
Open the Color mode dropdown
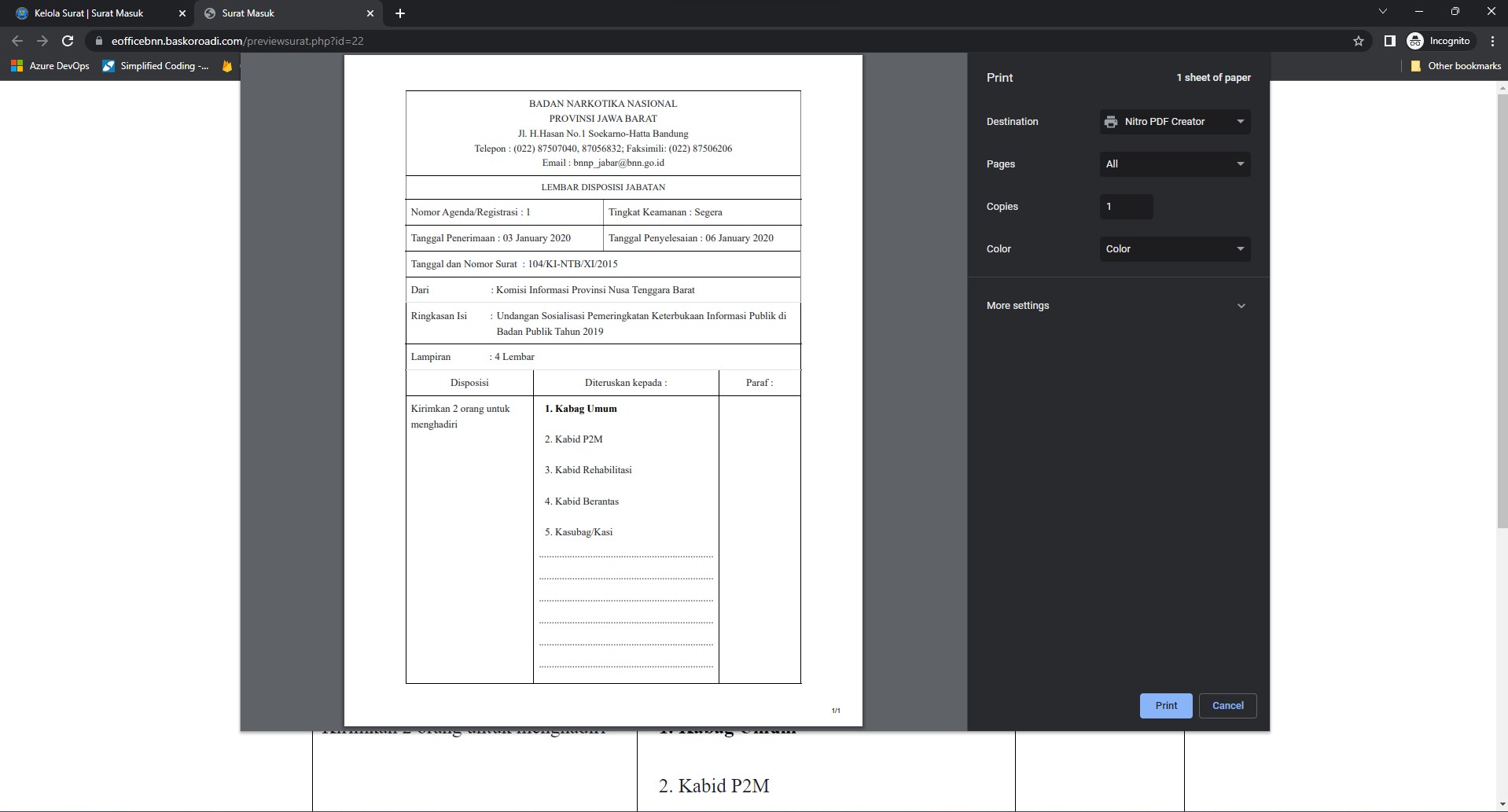(1175, 249)
